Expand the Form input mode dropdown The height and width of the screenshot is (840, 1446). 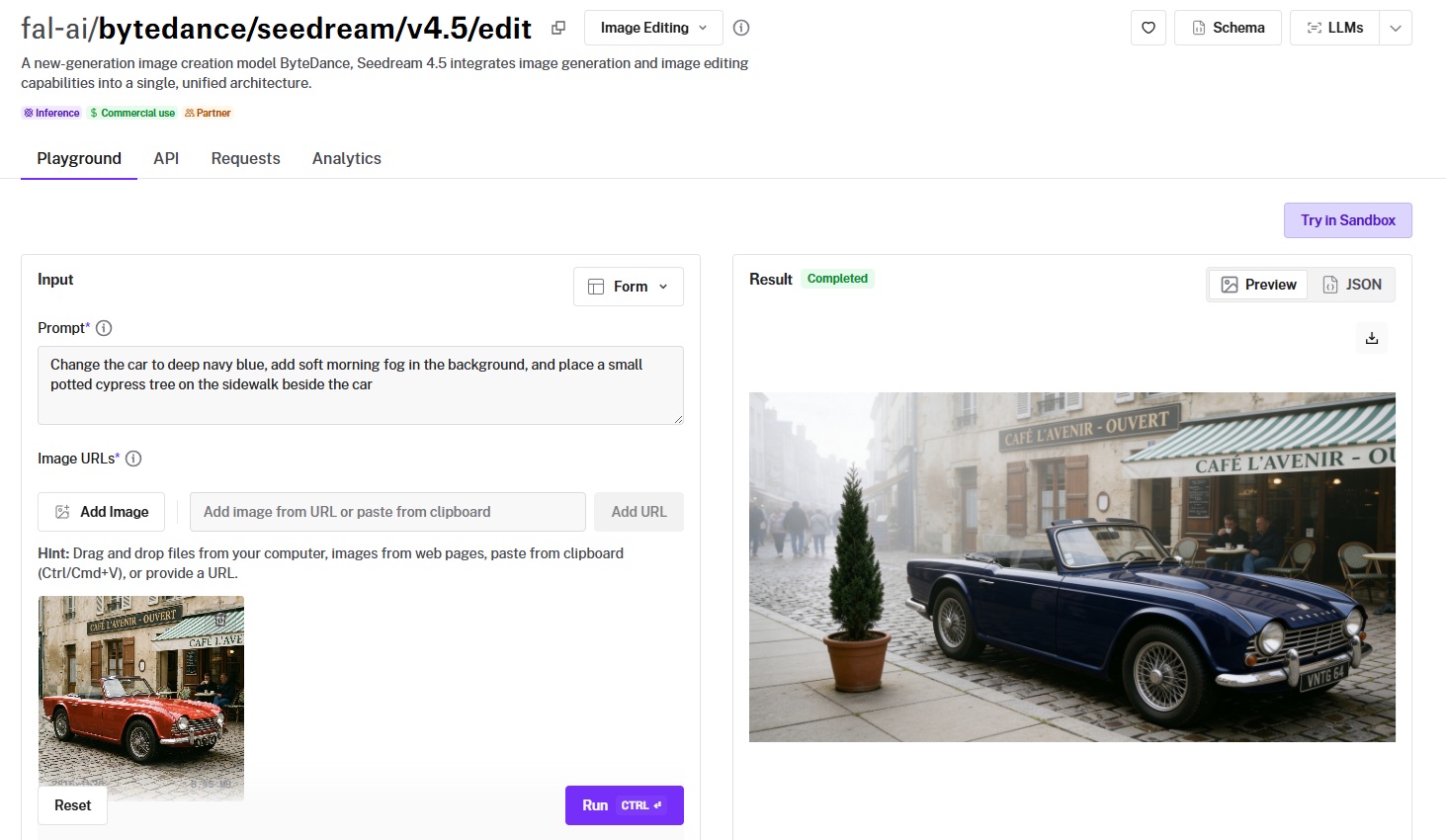pos(629,287)
